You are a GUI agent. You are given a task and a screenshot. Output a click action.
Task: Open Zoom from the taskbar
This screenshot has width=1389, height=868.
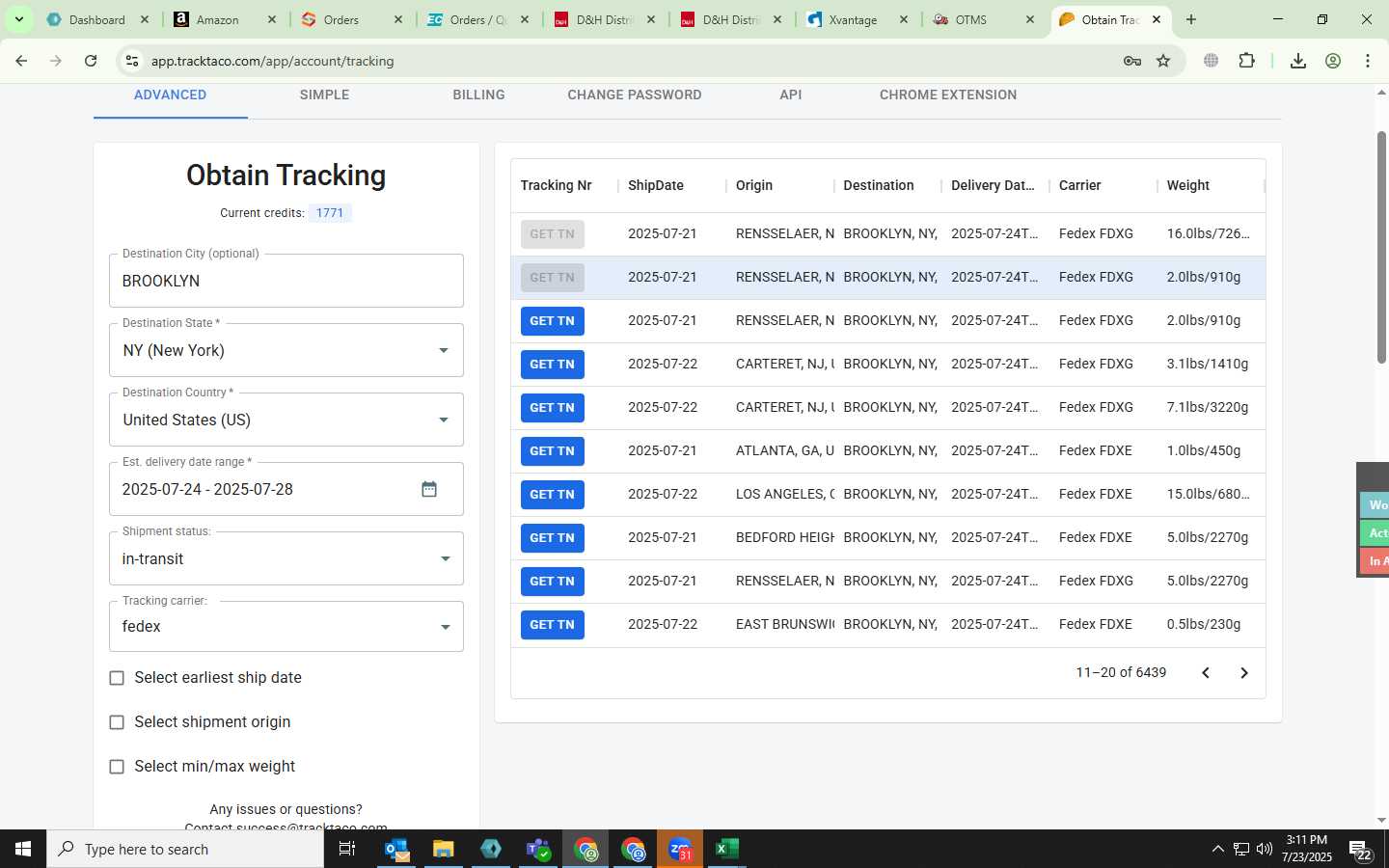click(x=680, y=849)
